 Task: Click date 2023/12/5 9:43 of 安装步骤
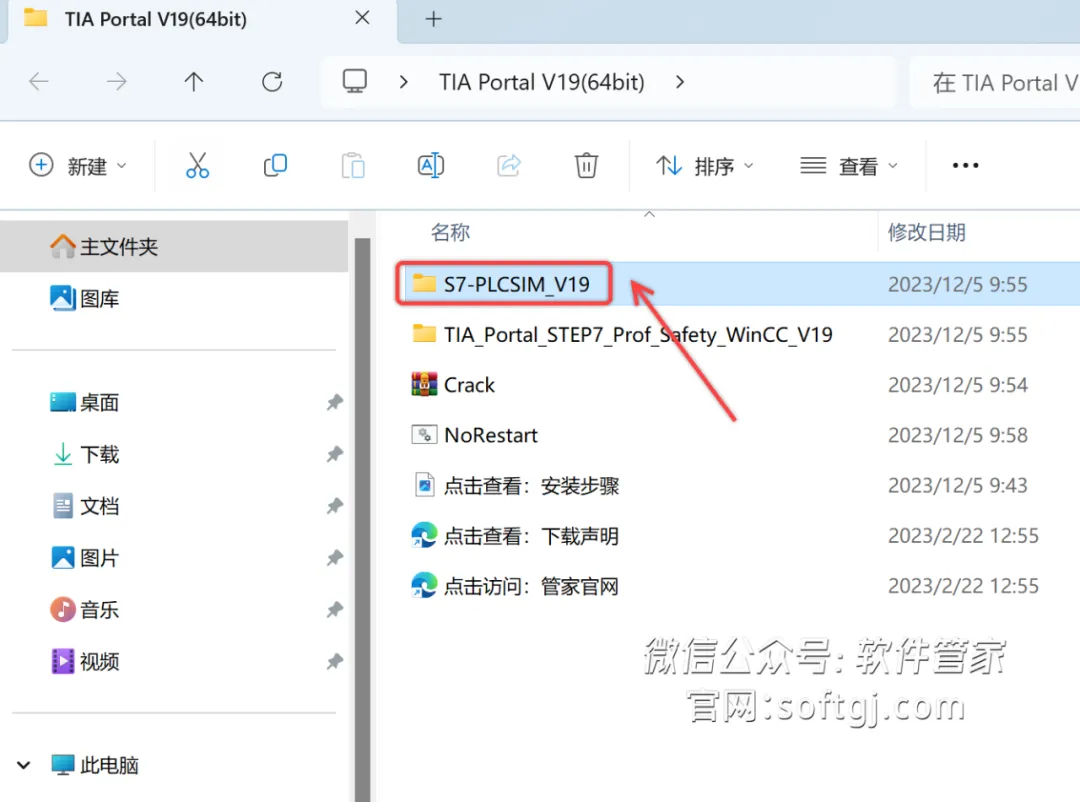point(957,485)
